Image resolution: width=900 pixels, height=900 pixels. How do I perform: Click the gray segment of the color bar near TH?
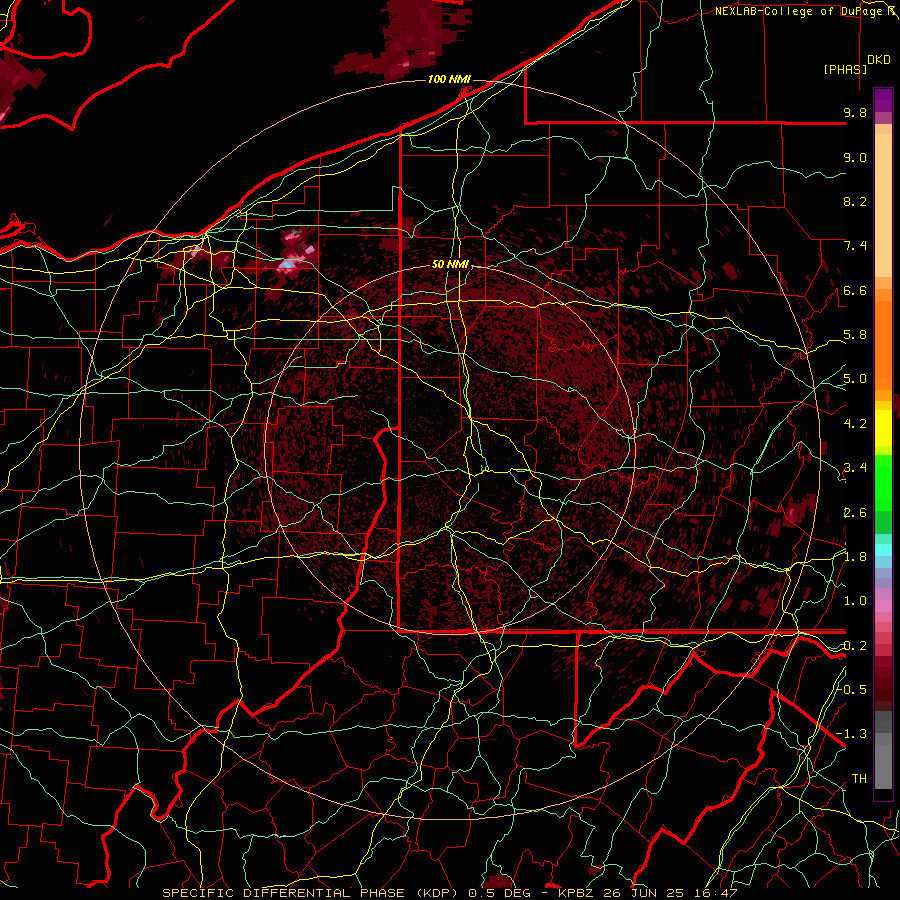883,769
